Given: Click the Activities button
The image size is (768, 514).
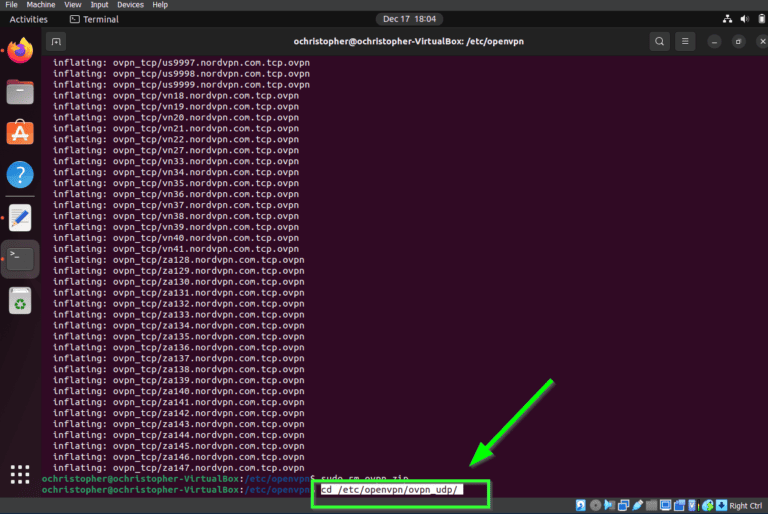Looking at the screenshot, I should click(x=28, y=19).
